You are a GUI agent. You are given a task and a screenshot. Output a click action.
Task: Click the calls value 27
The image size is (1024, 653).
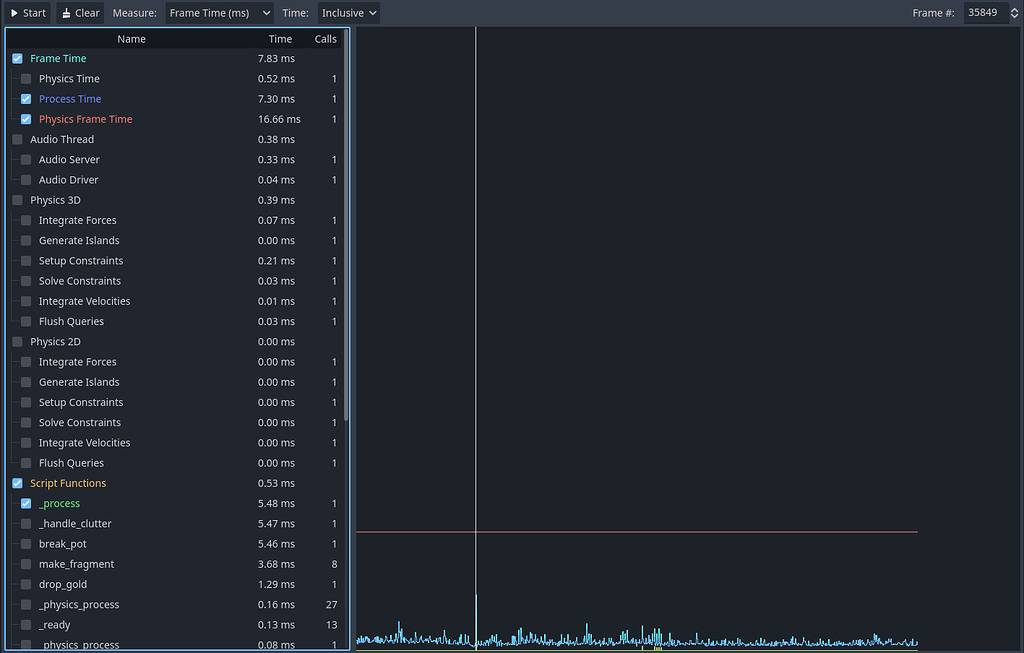coord(332,605)
